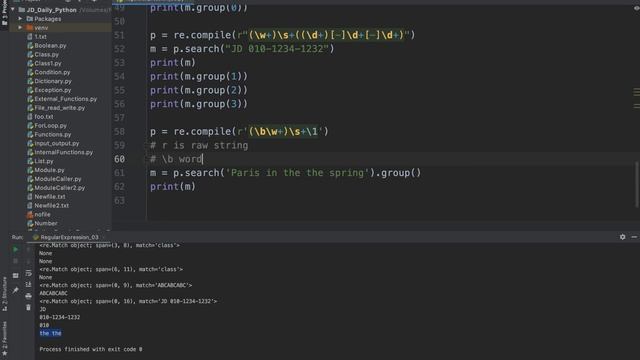The height and width of the screenshot is (360, 640).
Task: Open Input_output.py in the project tree
Action: point(57,143)
